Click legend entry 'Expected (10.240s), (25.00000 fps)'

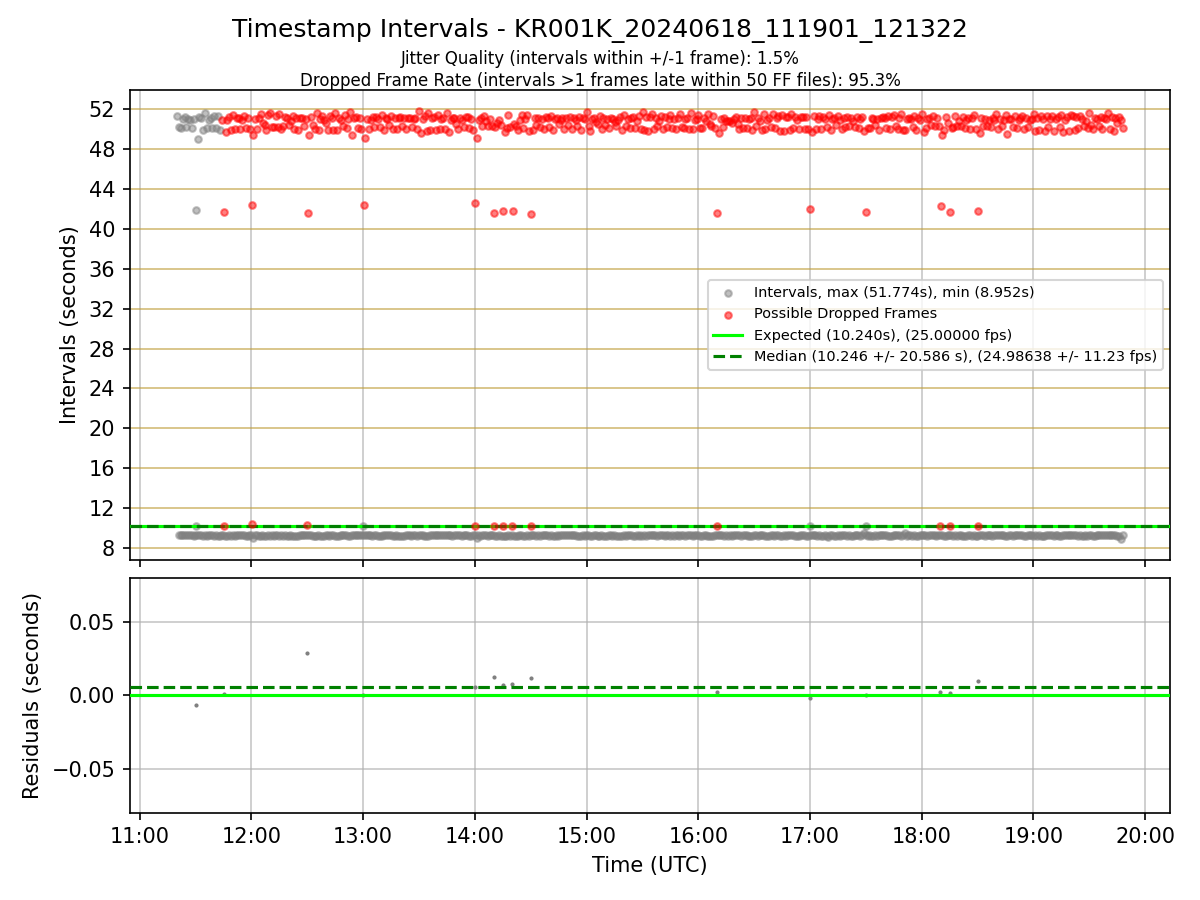pos(883,335)
